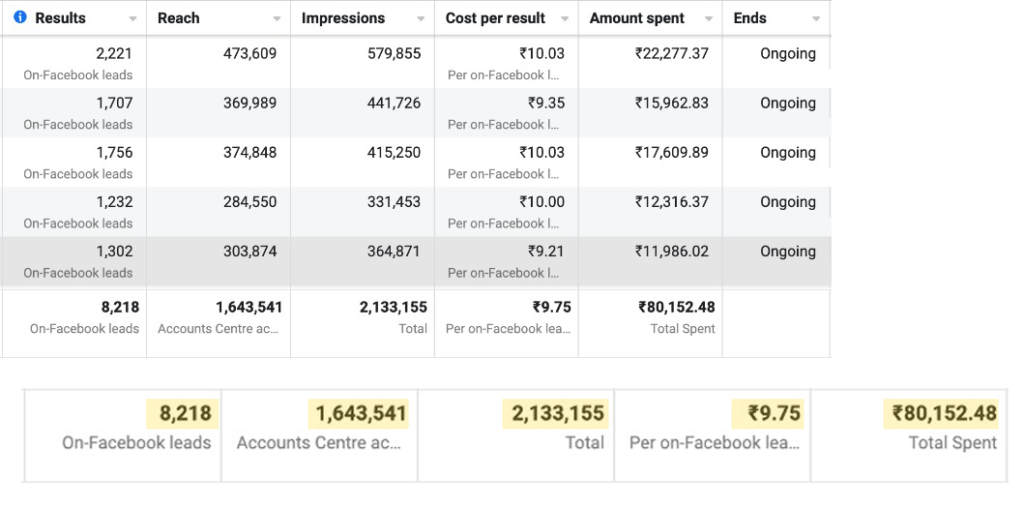Click the 415,250 impressions cell
1024x506 pixels.
click(x=394, y=153)
